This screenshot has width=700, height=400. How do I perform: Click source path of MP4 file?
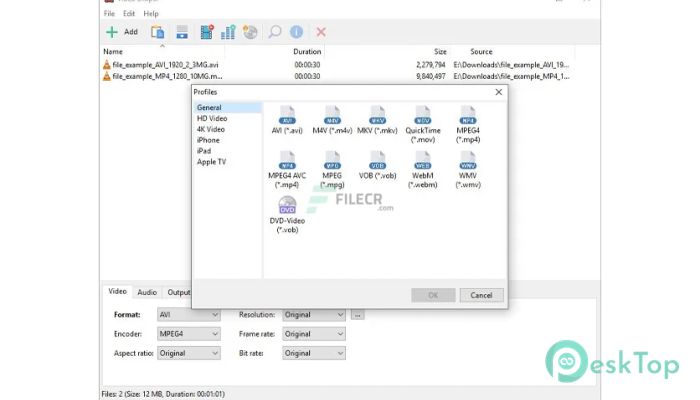(511, 76)
